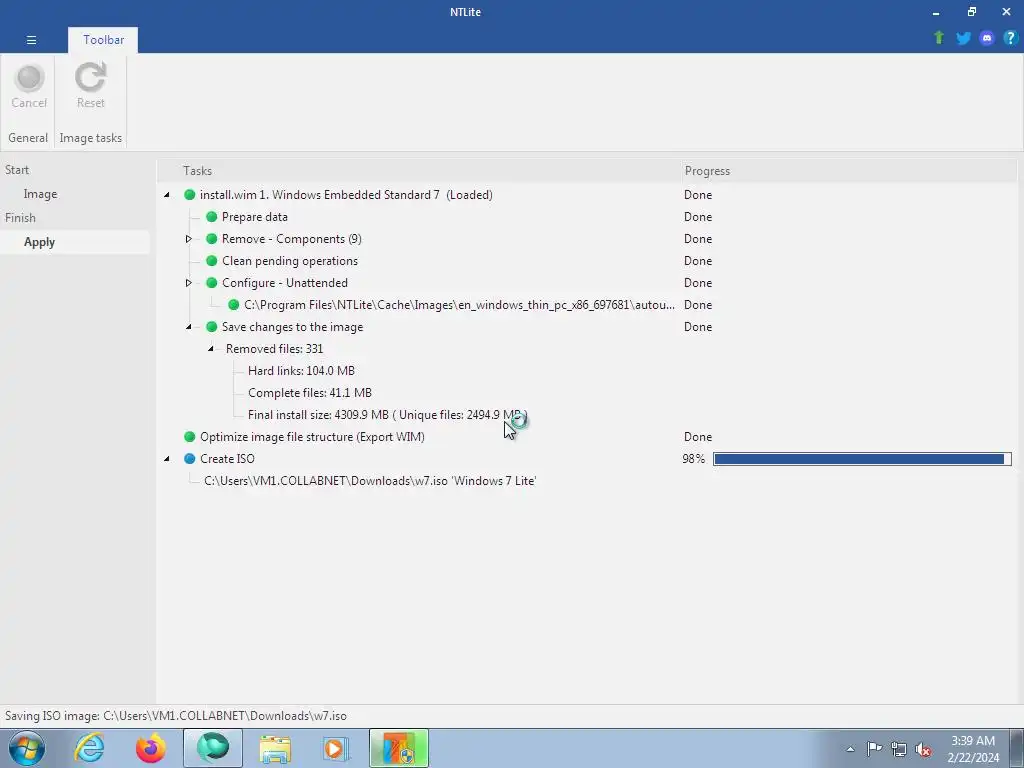Launch Internet Explorer from the taskbar
The image size is (1024, 768).
click(89, 748)
